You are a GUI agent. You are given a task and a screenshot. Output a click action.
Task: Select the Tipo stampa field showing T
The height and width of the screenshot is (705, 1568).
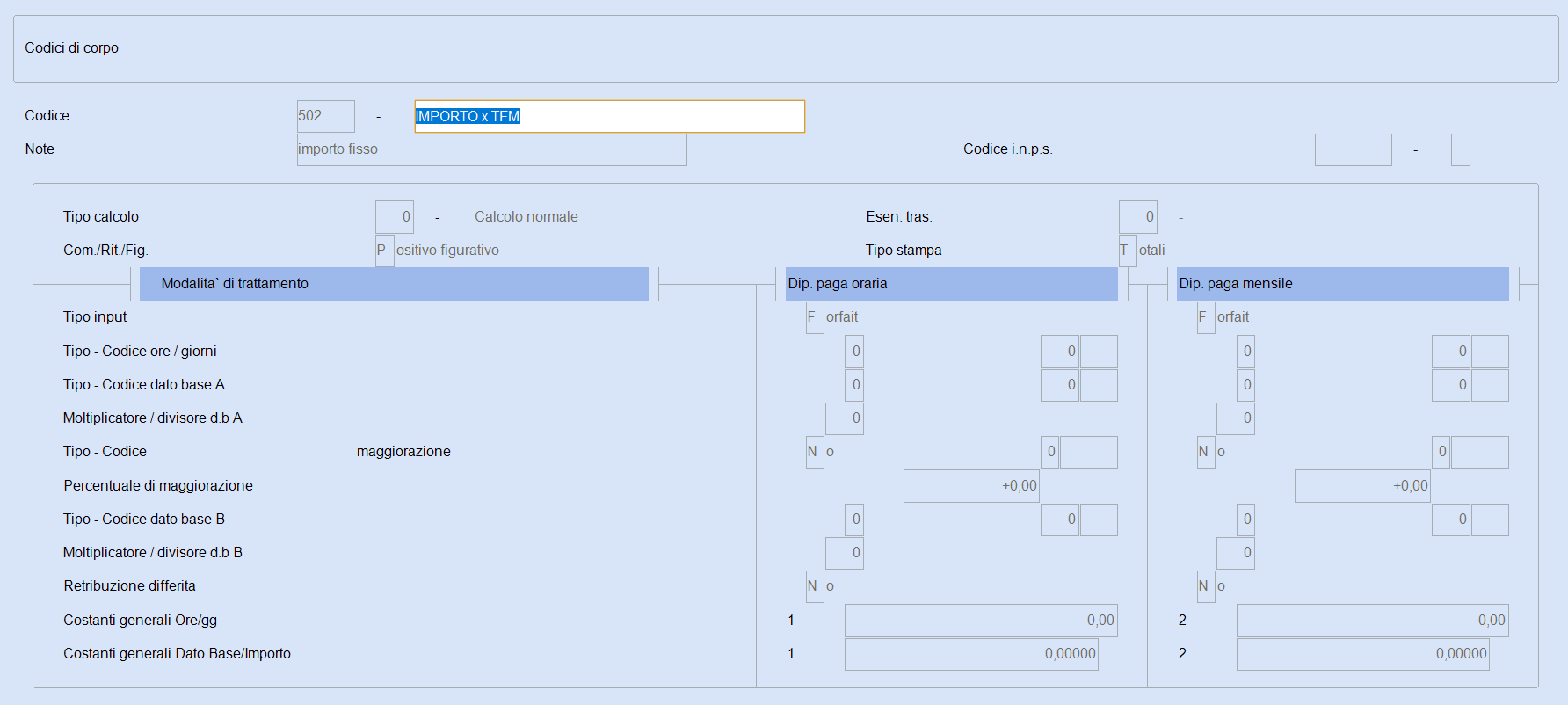[1128, 251]
